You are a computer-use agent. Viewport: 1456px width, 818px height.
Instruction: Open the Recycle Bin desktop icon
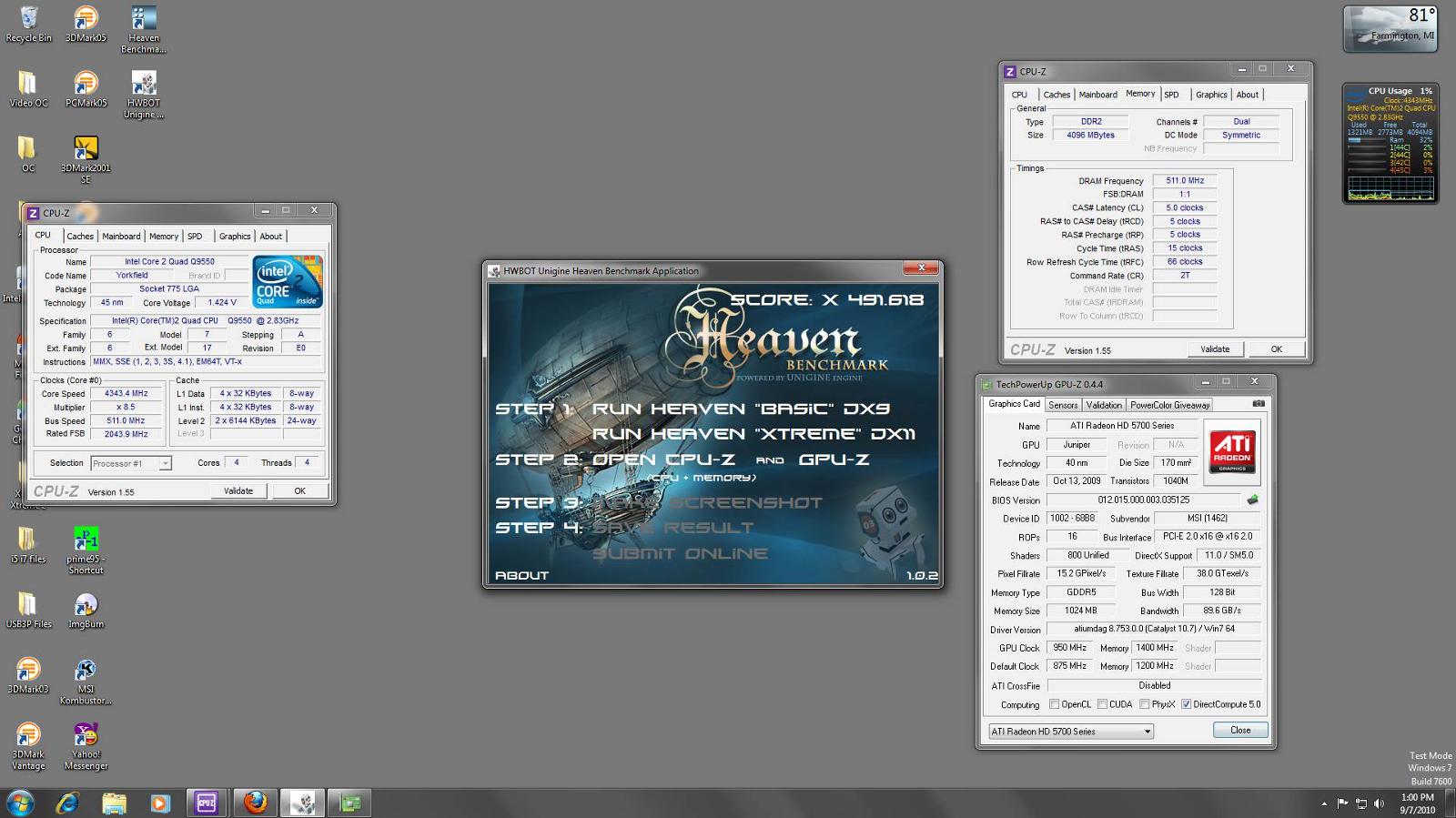[x=28, y=25]
